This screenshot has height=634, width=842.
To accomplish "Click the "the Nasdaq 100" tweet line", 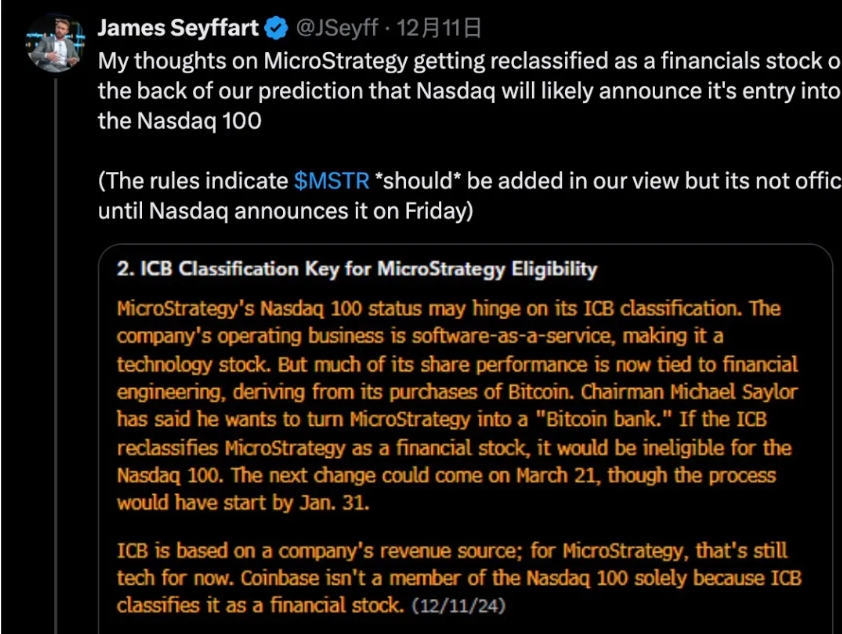I will pyautogui.click(x=180, y=122).
